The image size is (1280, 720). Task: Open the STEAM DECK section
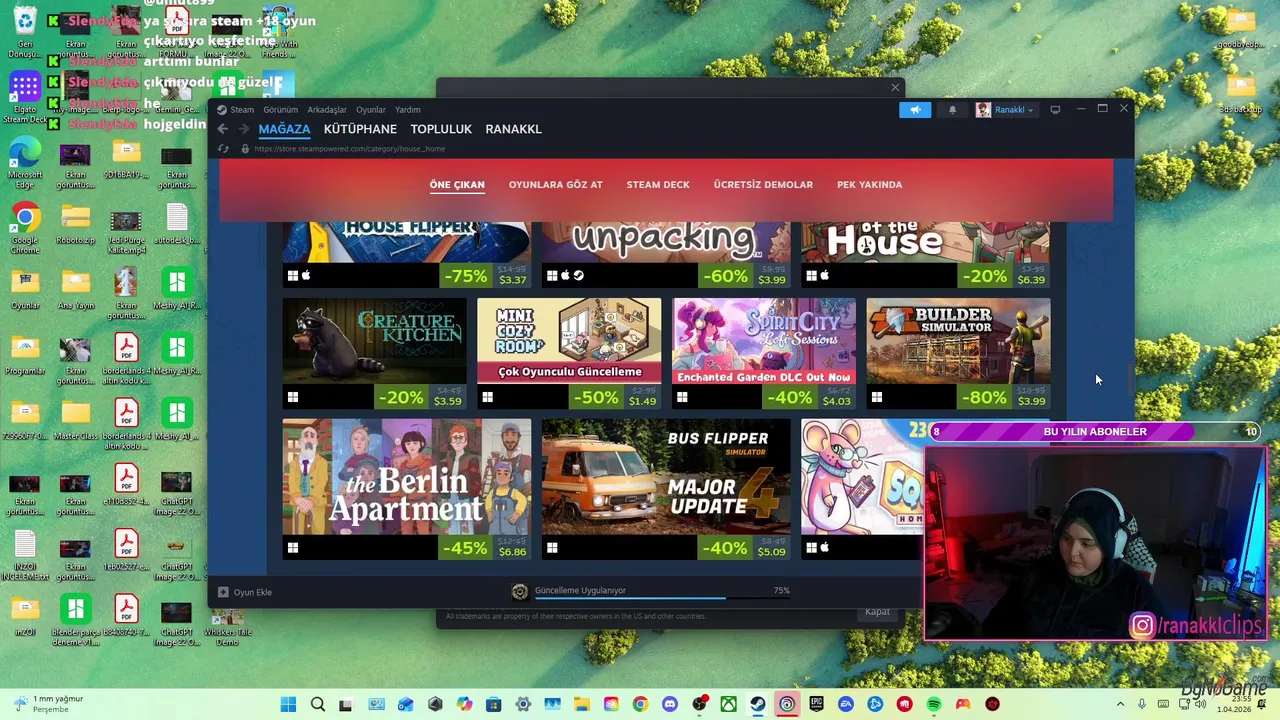pyautogui.click(x=658, y=185)
